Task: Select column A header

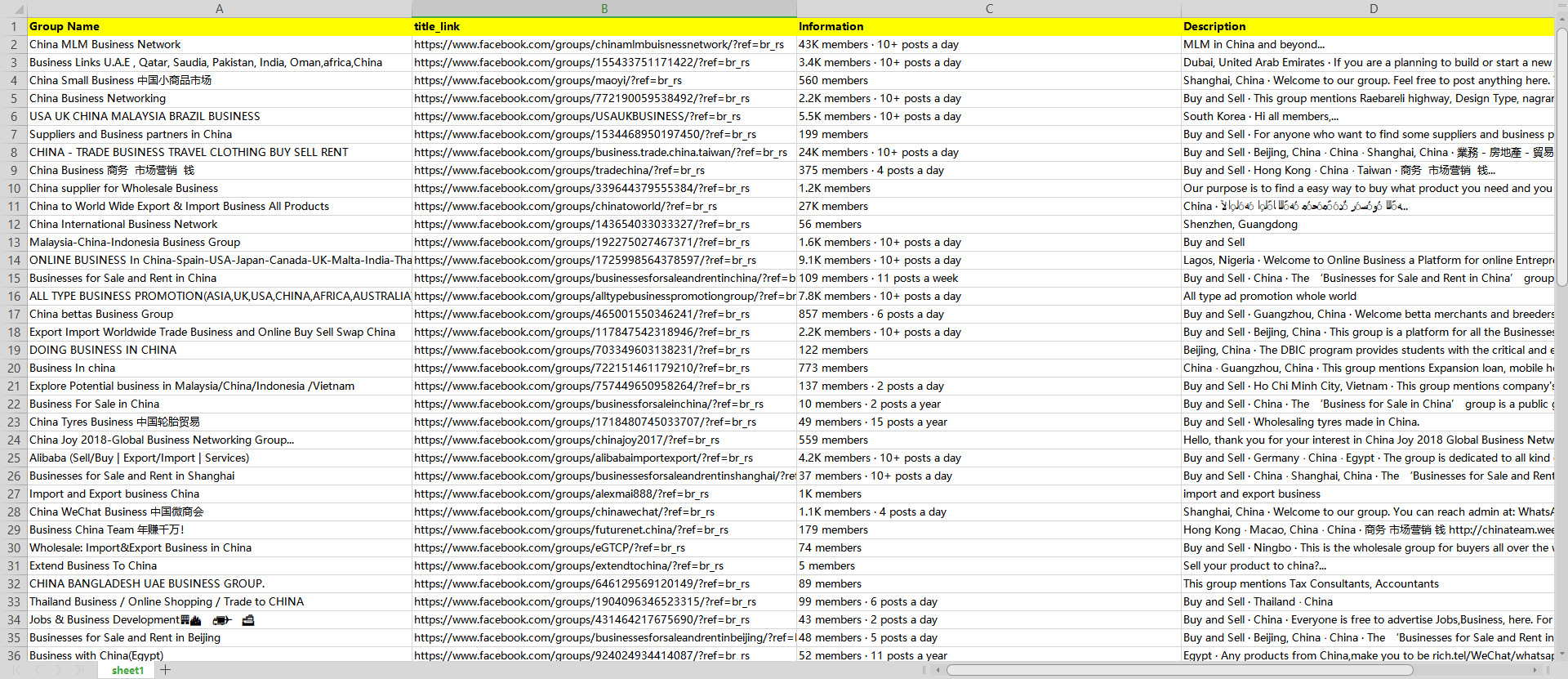Action: pyautogui.click(x=220, y=8)
